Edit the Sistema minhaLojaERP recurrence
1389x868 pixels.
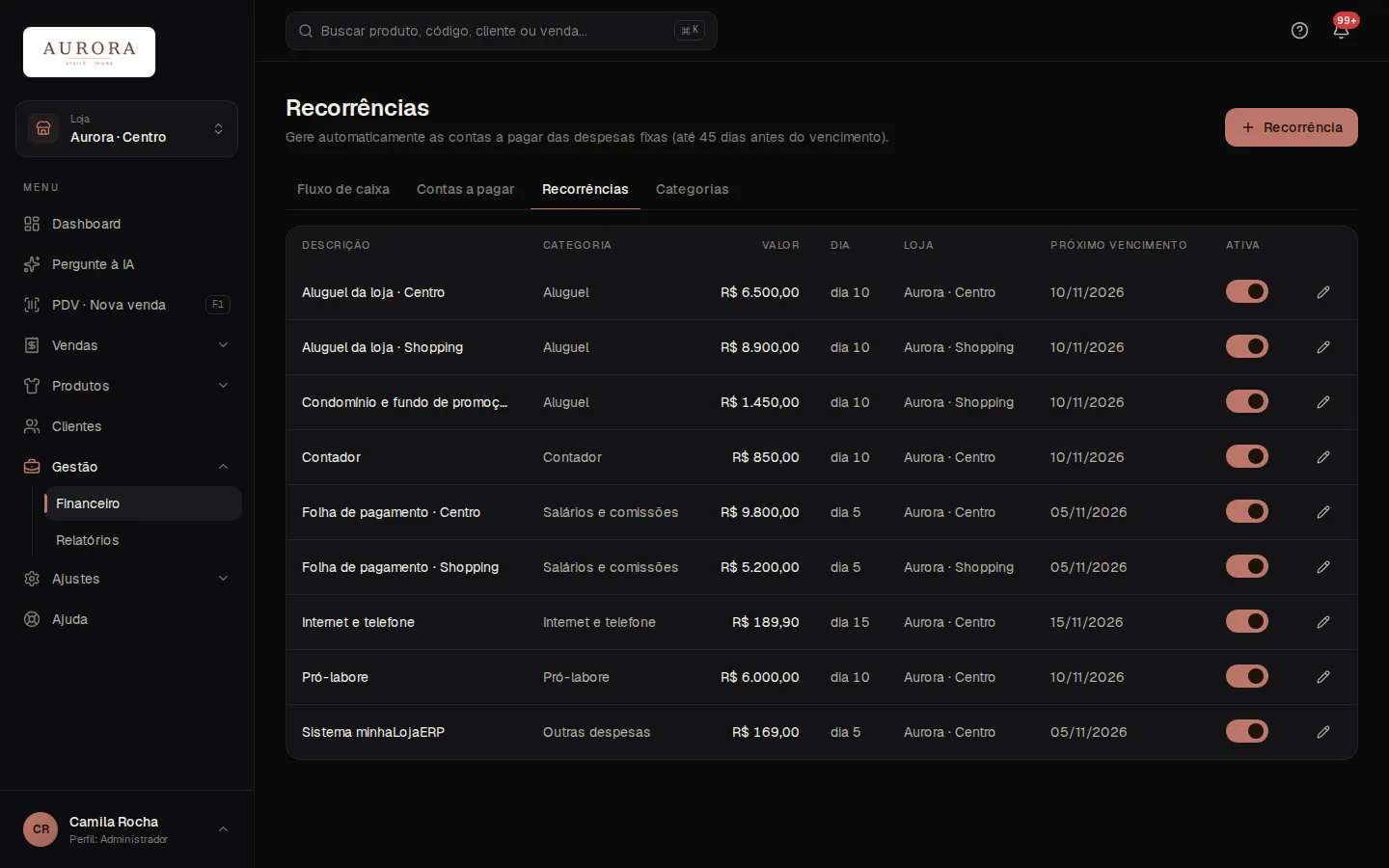1323,732
